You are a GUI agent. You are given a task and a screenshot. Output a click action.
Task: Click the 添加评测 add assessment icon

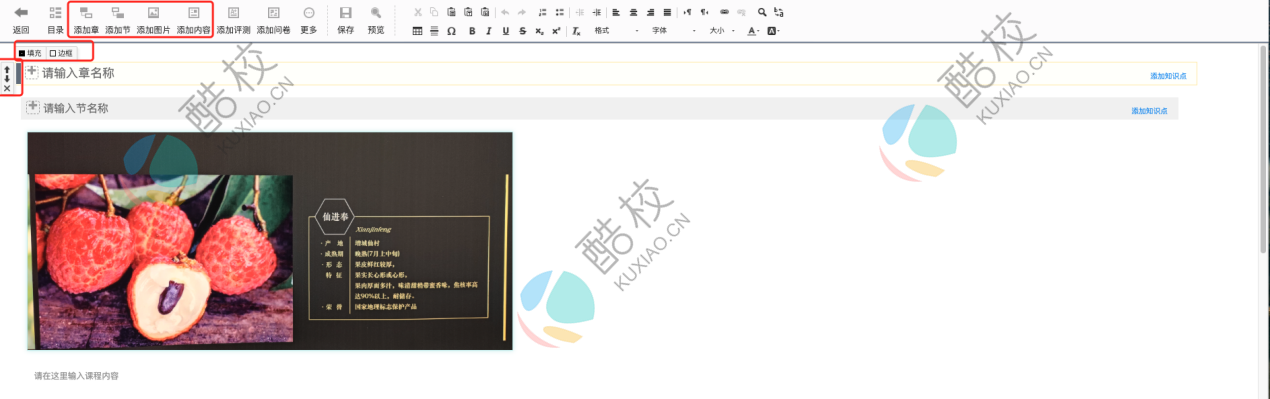(233, 13)
